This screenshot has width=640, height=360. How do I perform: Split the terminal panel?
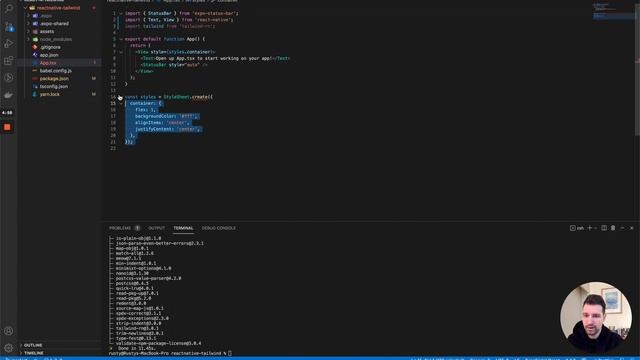point(604,228)
